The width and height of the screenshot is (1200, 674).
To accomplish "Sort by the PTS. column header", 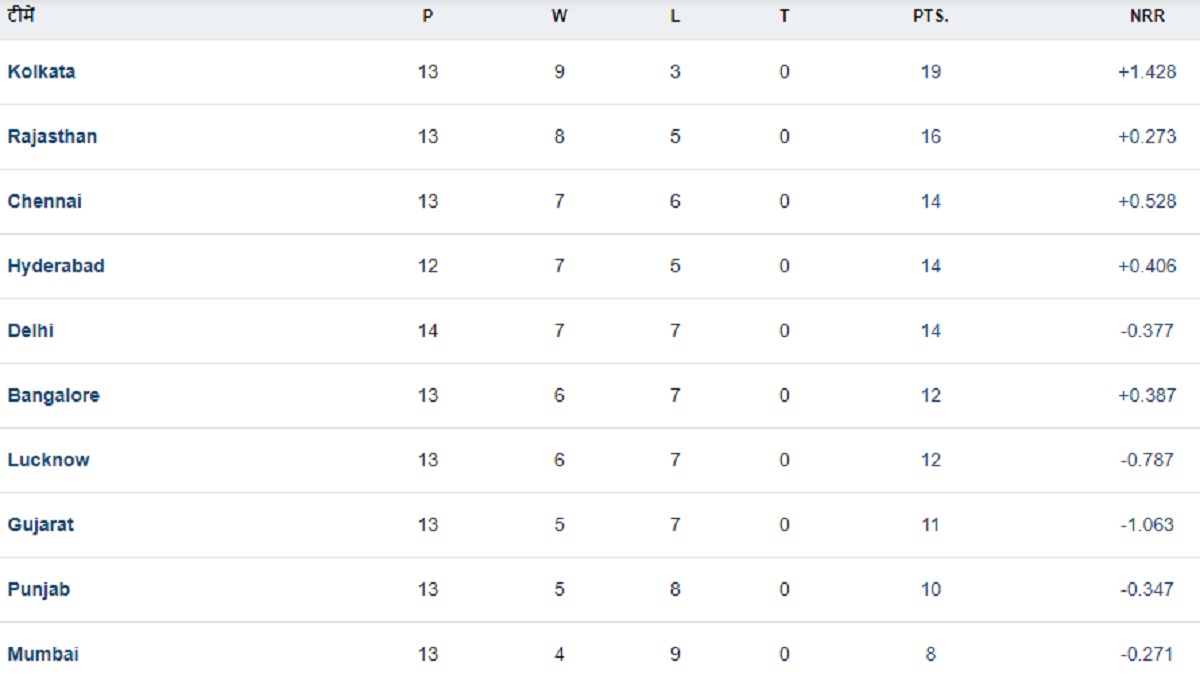I will coord(930,17).
